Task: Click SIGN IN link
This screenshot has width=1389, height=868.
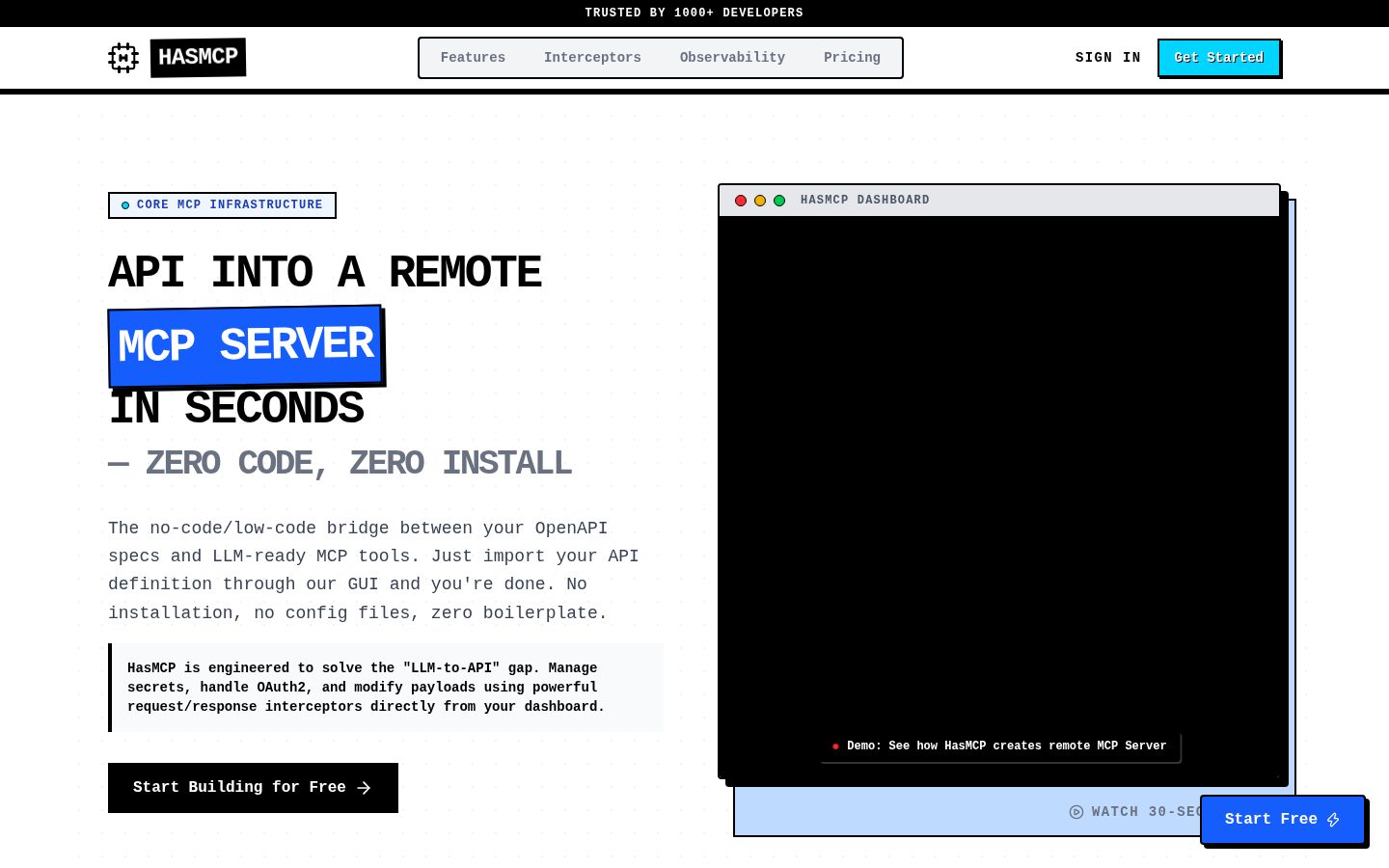Action: [x=1107, y=58]
